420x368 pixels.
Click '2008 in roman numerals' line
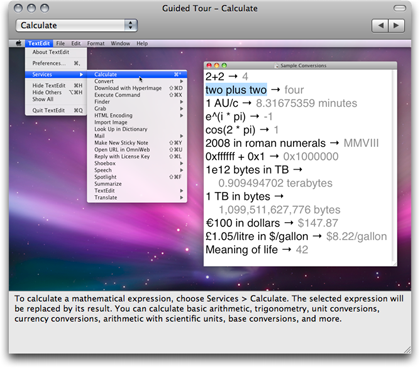click(x=265, y=143)
